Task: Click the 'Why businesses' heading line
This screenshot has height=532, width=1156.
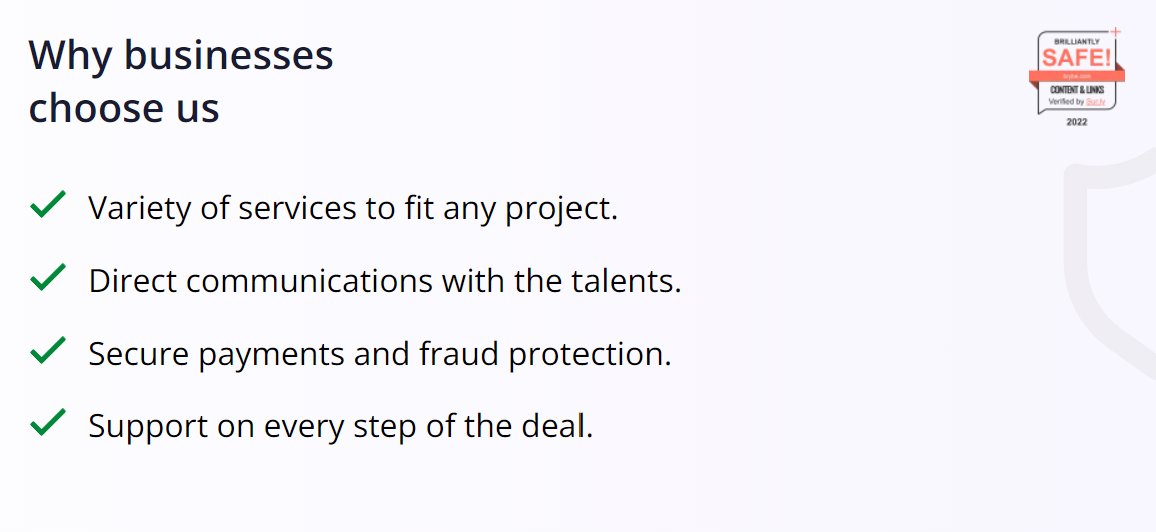Action: (181, 55)
